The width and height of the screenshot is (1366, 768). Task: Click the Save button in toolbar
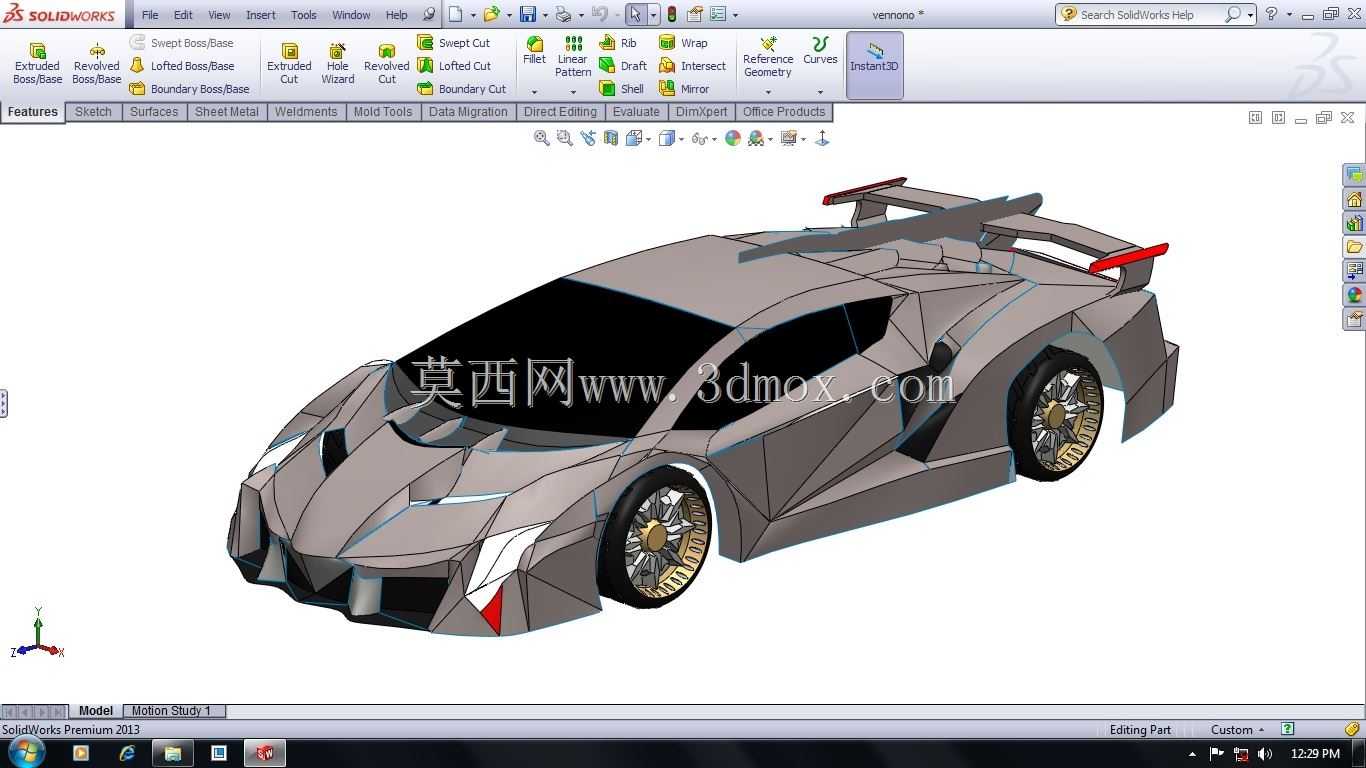coord(528,14)
